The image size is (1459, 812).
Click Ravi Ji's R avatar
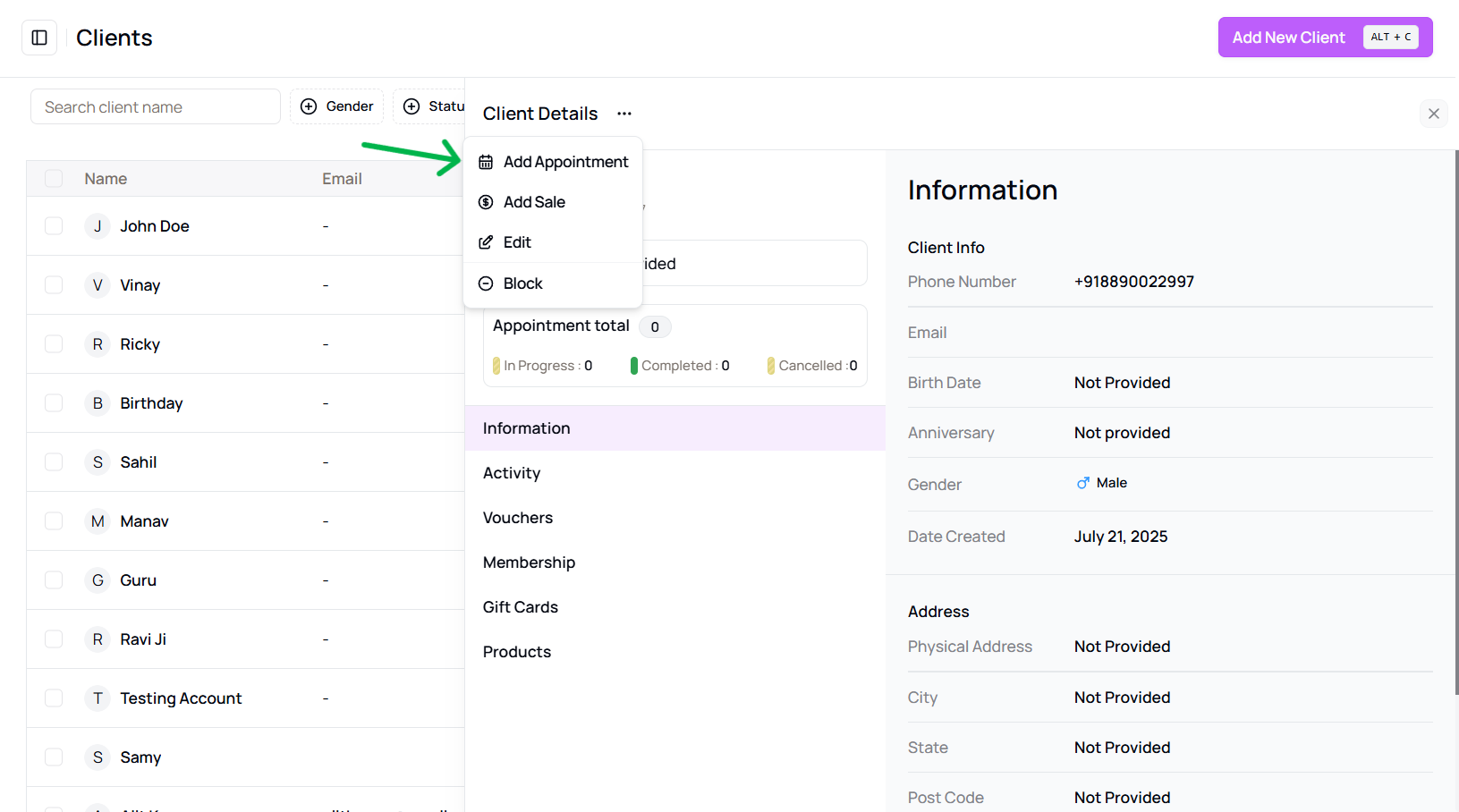coord(98,639)
